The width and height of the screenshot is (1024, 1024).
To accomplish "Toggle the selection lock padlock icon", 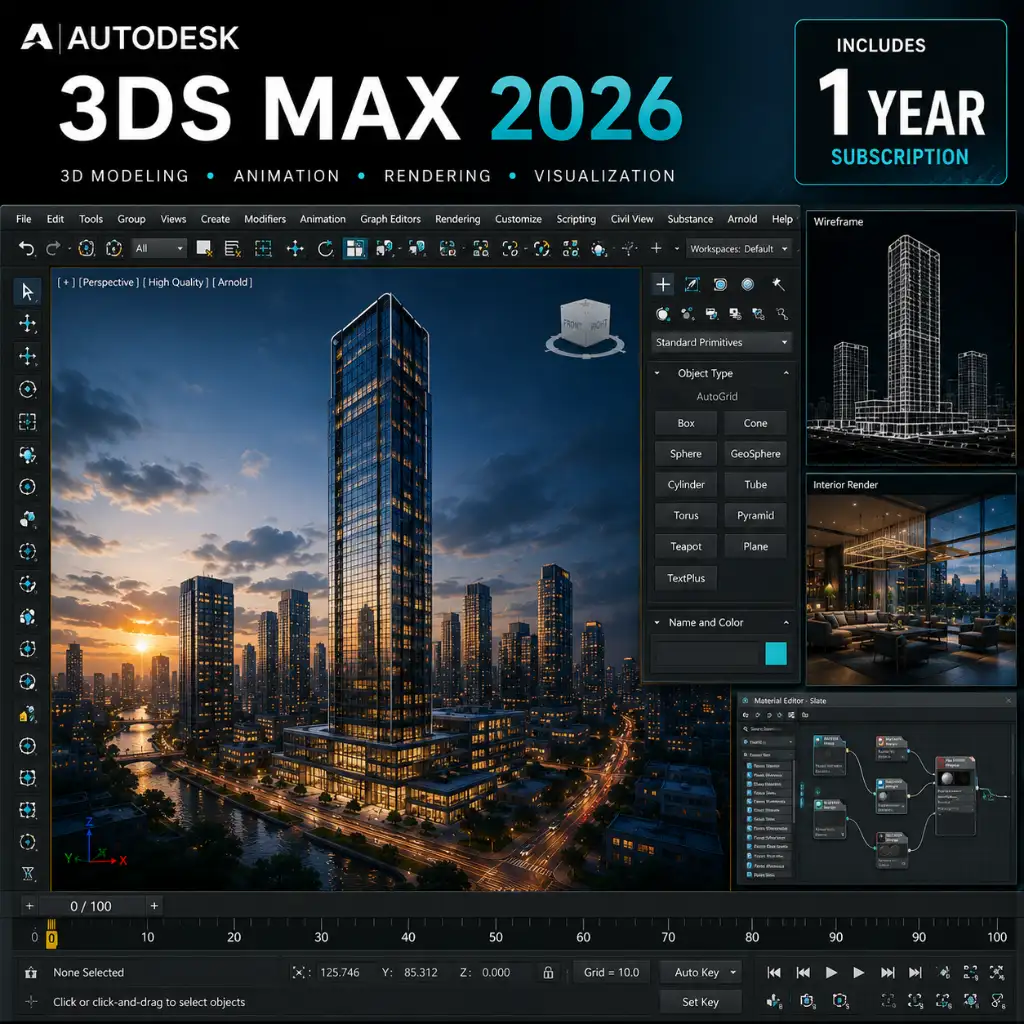I will (x=549, y=972).
